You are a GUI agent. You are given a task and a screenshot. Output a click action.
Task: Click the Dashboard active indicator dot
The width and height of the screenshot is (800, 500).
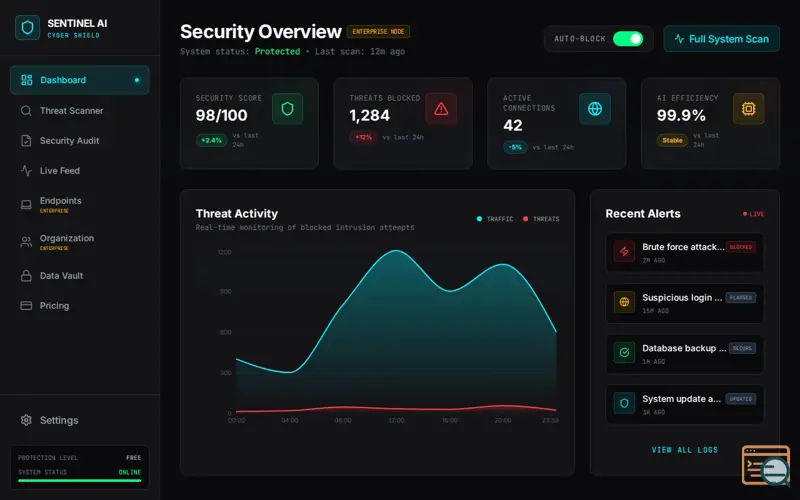tap(136, 80)
